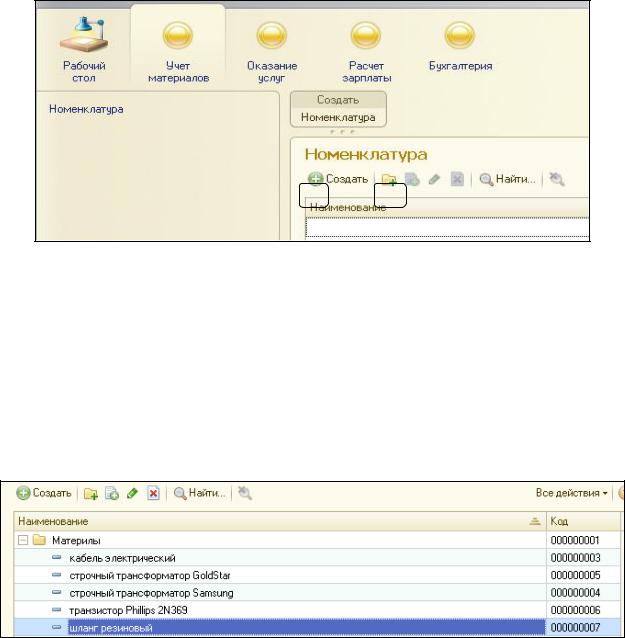Click the empty first row in upper list
The height and width of the screenshot is (638, 625).
[x=447, y=227]
